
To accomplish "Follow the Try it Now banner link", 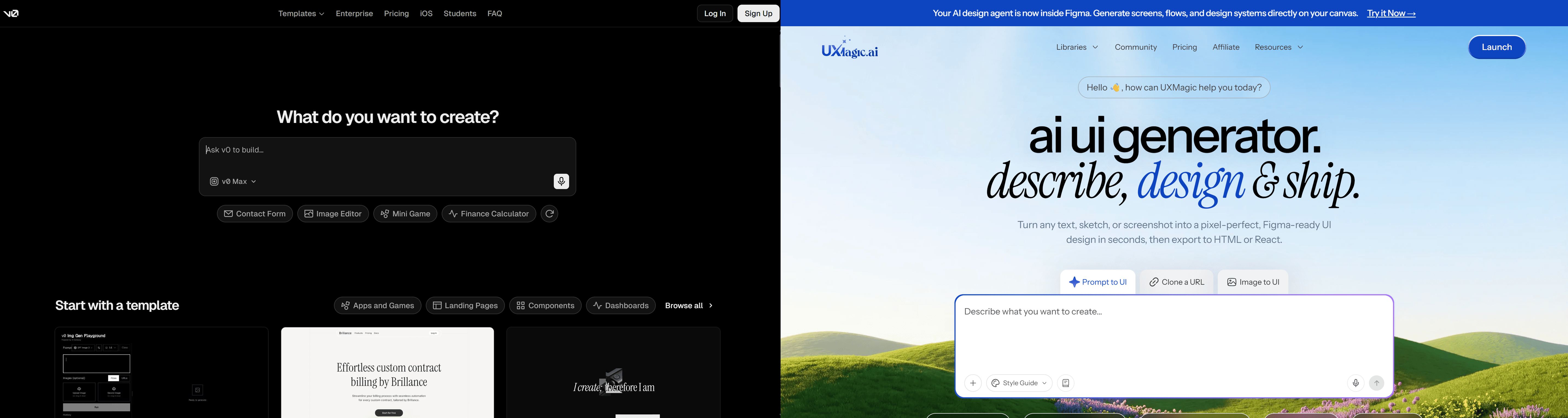I will 1391,13.
